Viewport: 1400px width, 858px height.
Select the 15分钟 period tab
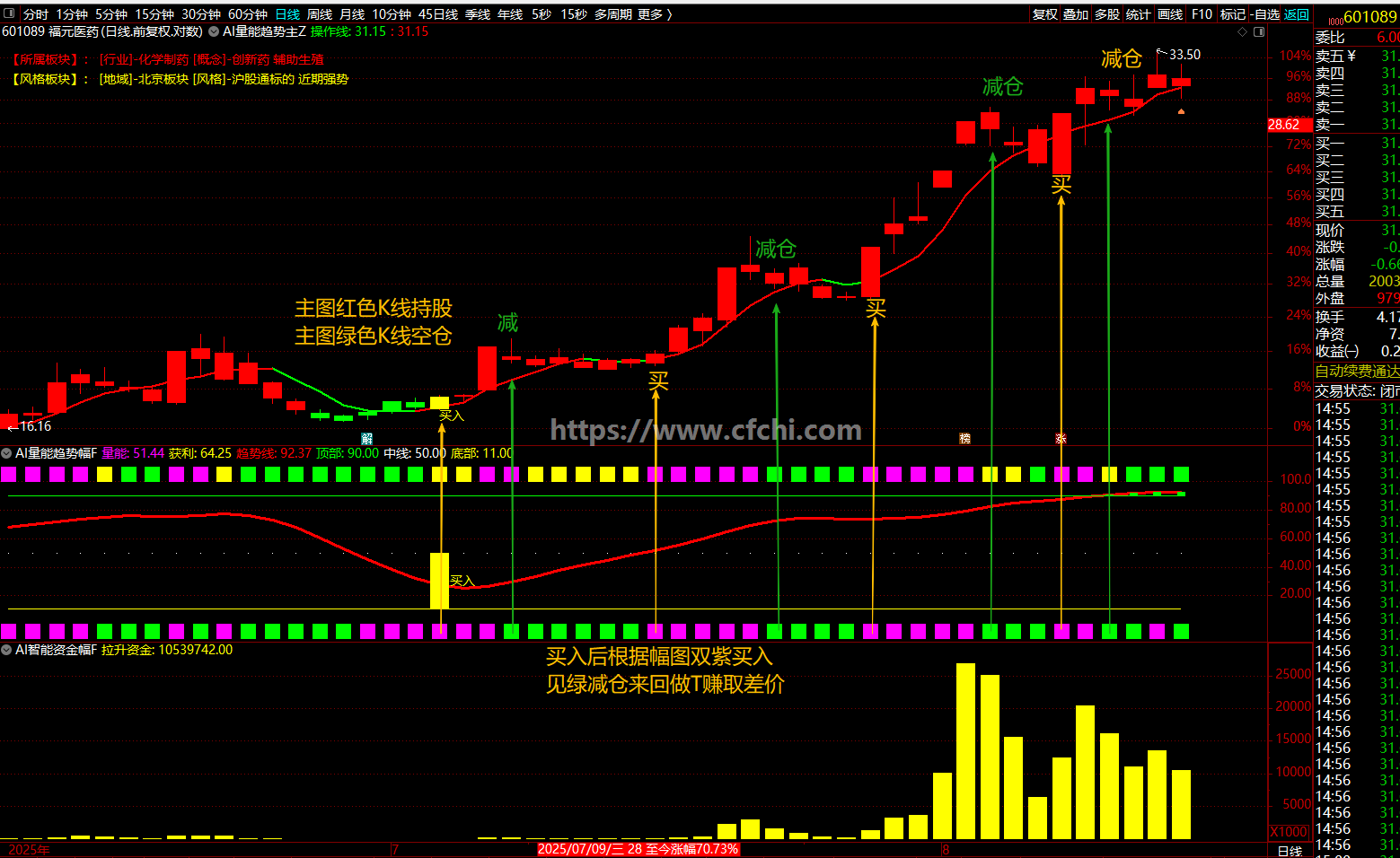coord(154,14)
